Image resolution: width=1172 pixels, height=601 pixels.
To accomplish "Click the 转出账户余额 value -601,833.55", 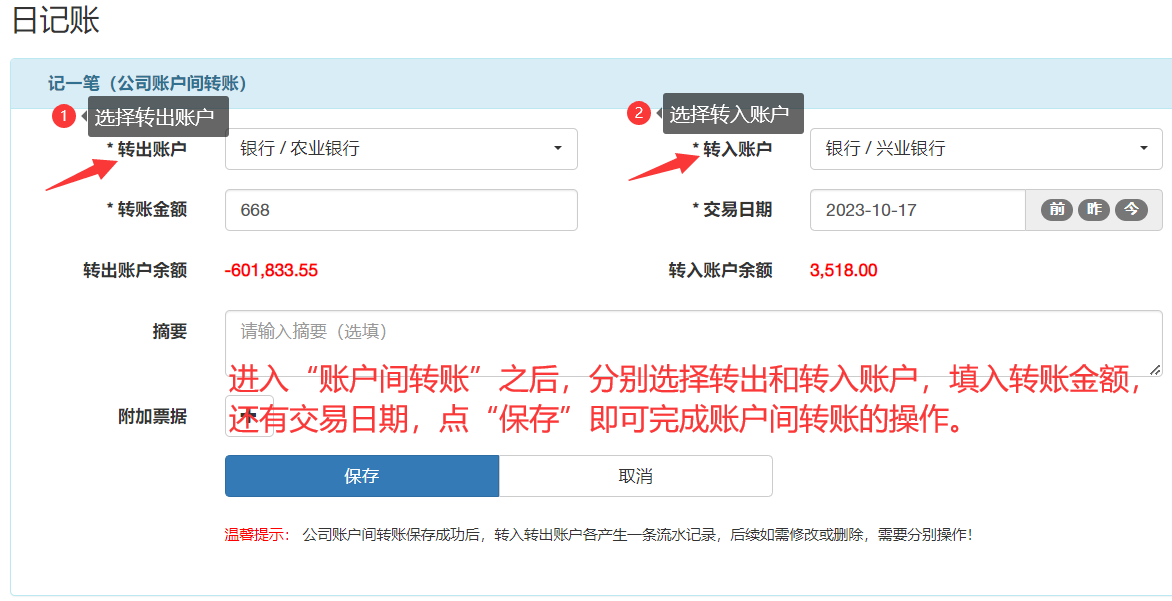I will 271,270.
